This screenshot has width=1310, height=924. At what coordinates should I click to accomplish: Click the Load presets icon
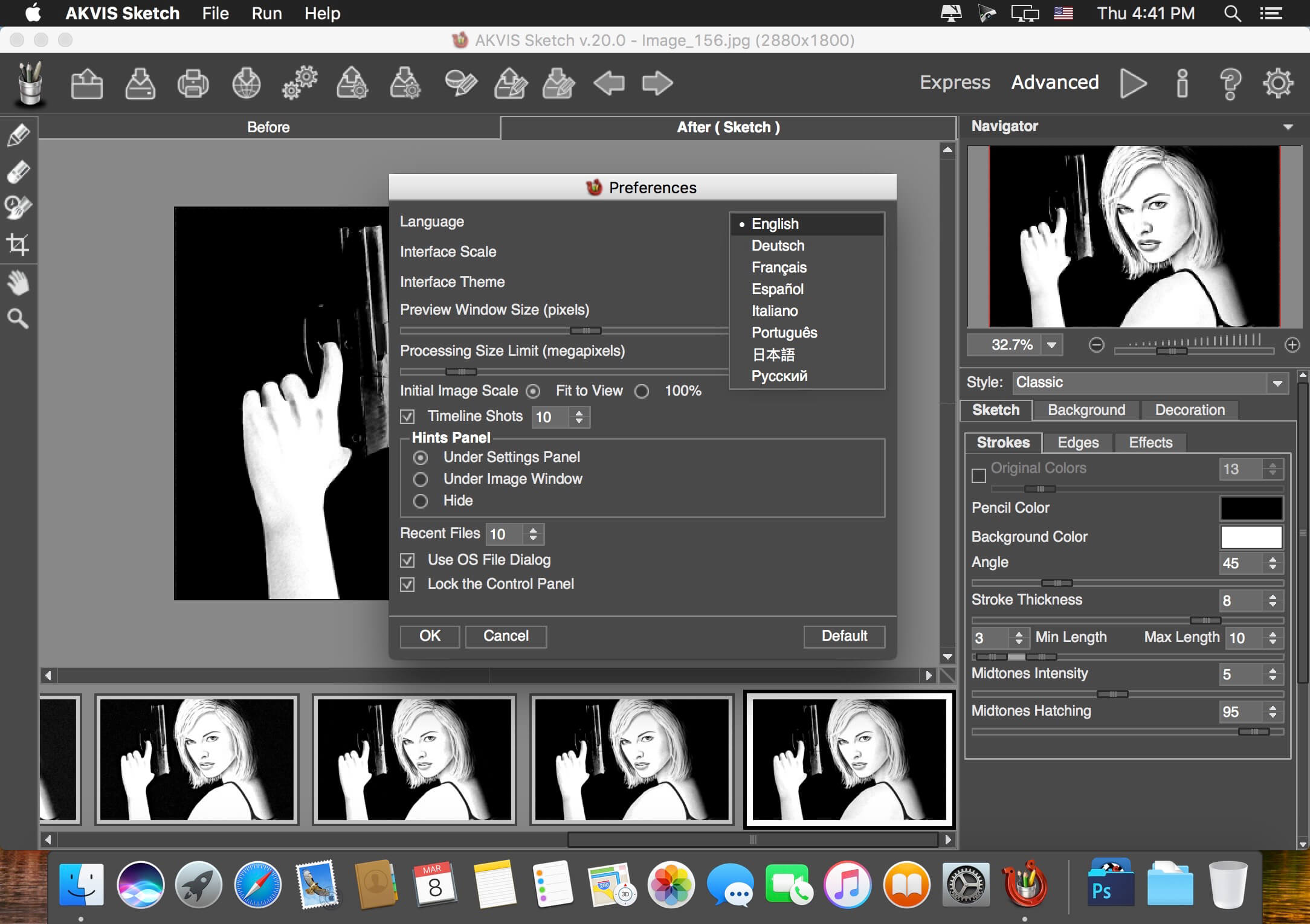[352, 83]
